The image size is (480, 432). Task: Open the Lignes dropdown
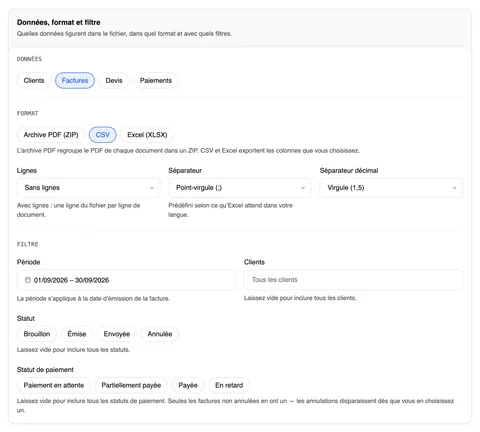tap(89, 188)
